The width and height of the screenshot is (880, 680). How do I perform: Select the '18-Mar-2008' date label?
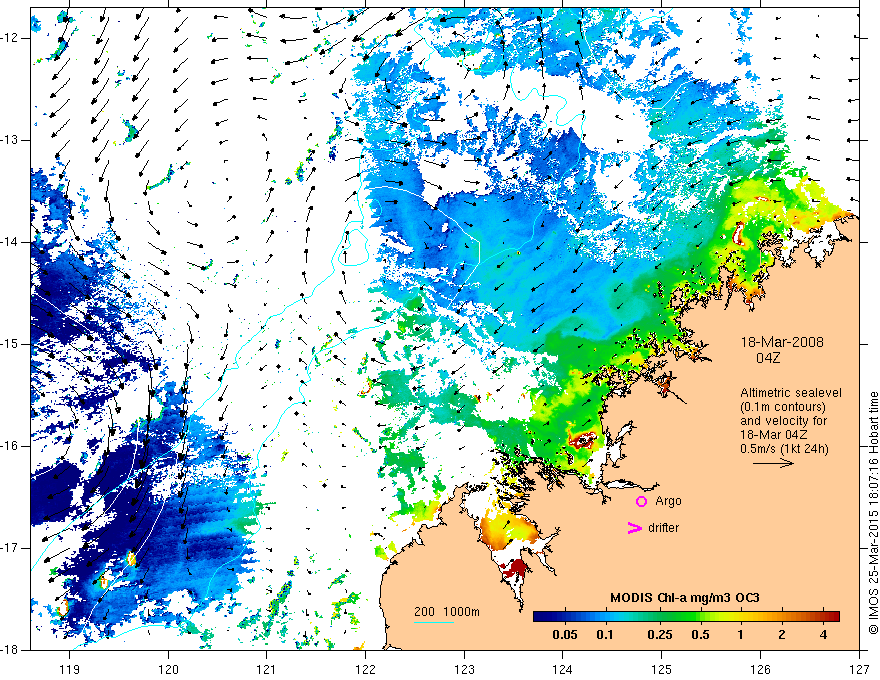[x=782, y=342]
